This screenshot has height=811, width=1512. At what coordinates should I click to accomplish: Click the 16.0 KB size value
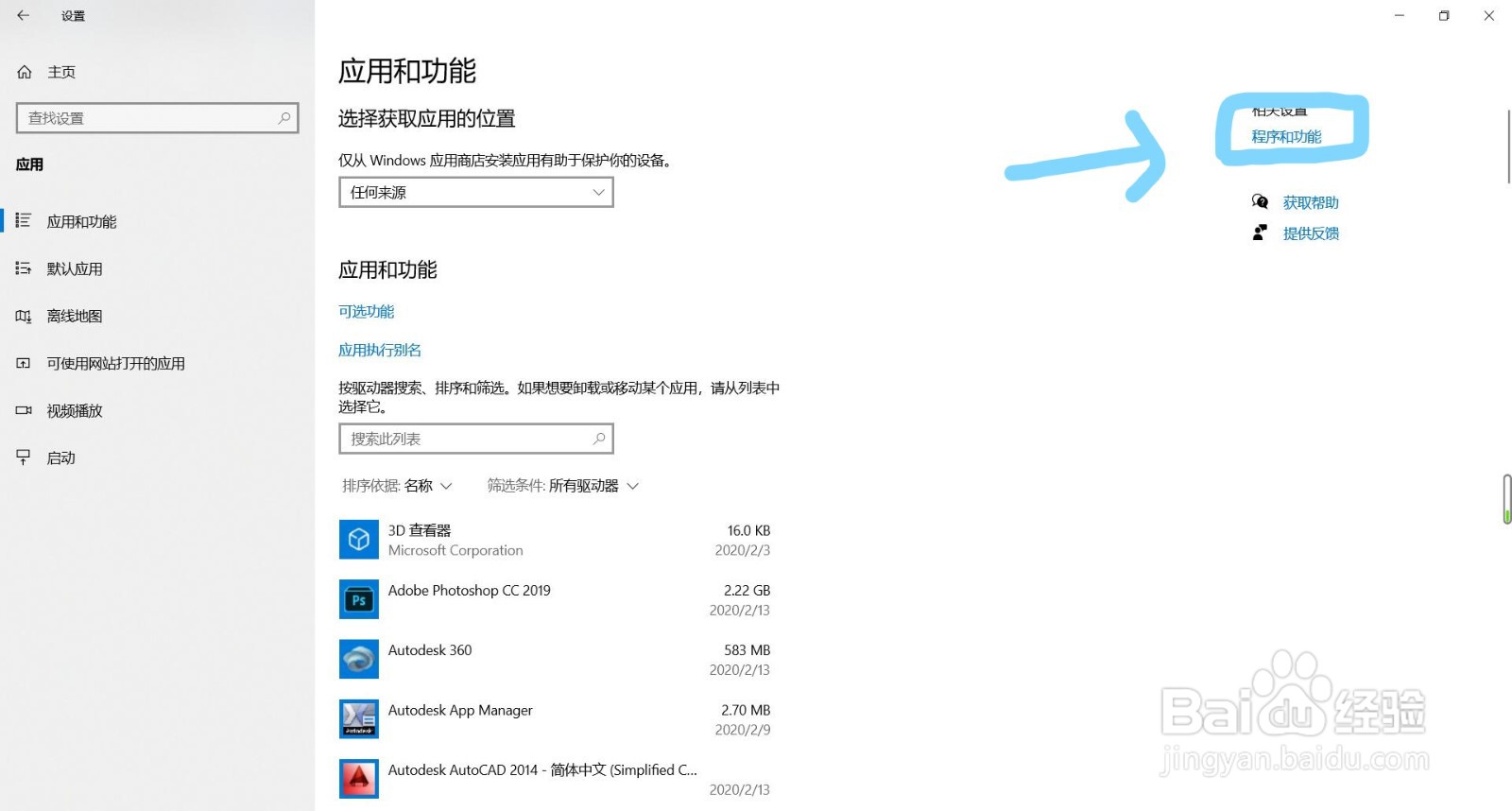(748, 530)
